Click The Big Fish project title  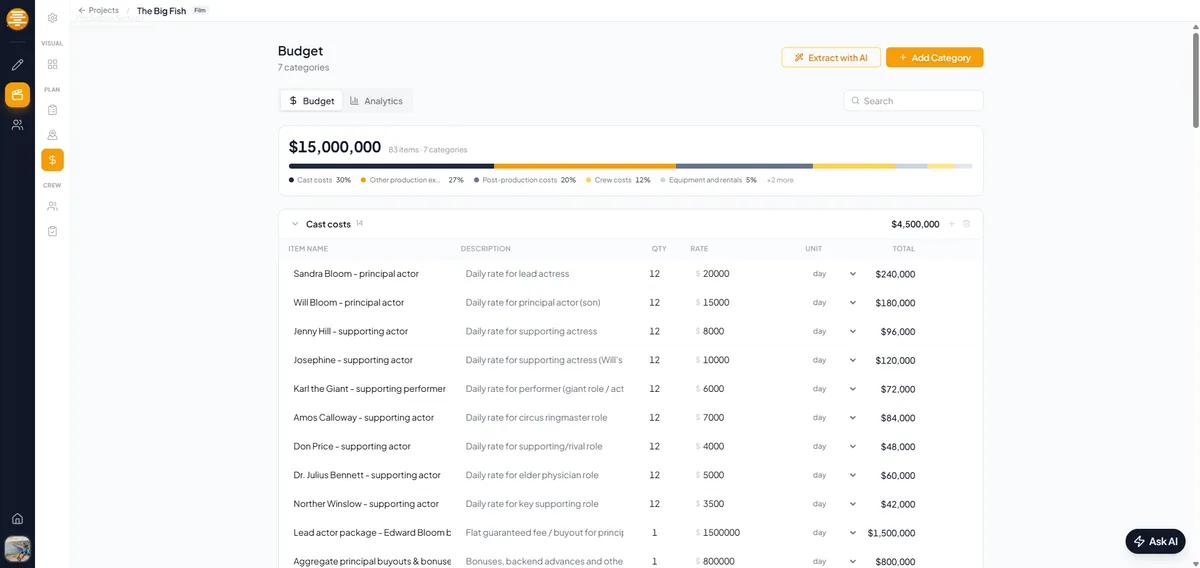(x=161, y=10)
